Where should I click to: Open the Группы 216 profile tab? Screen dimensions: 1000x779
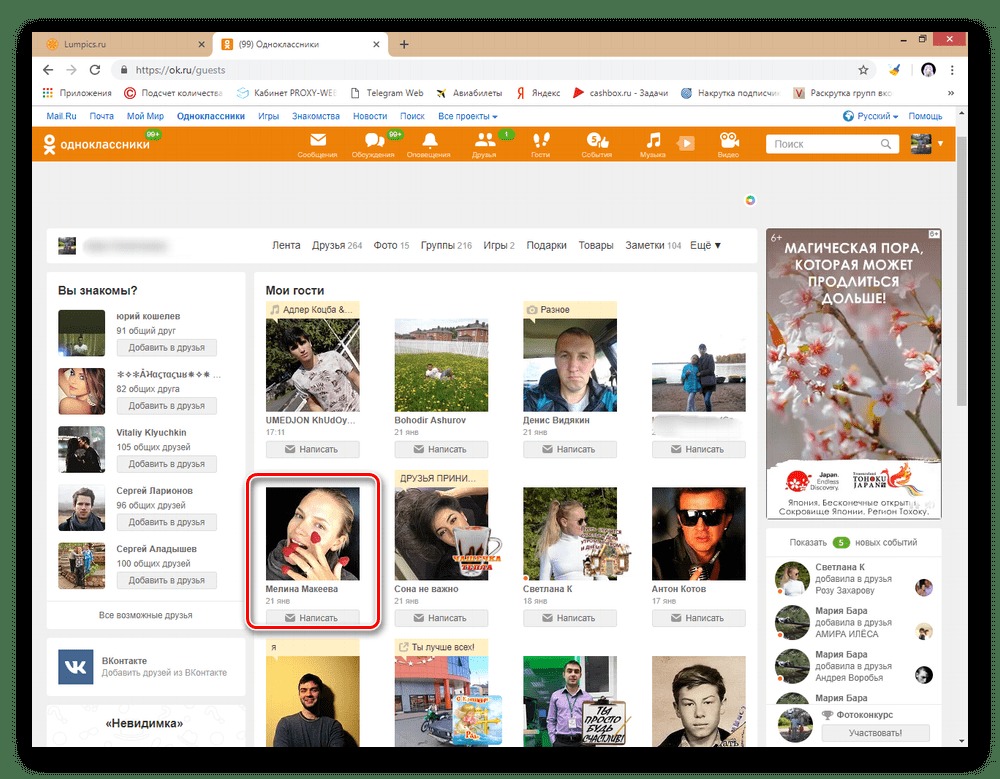tap(446, 245)
